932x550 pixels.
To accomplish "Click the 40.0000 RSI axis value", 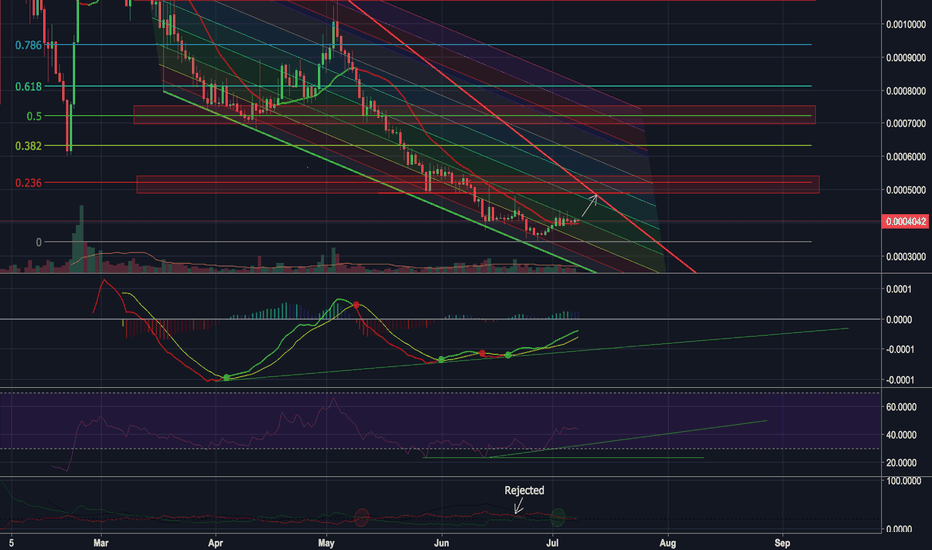I will pos(901,435).
